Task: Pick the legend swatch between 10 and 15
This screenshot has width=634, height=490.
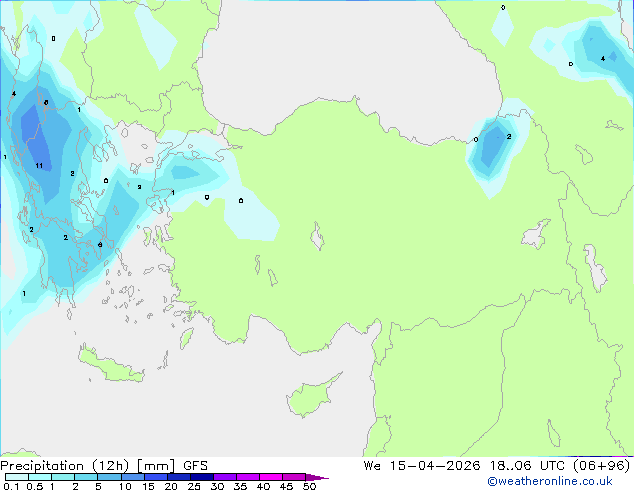Action: tap(132, 477)
